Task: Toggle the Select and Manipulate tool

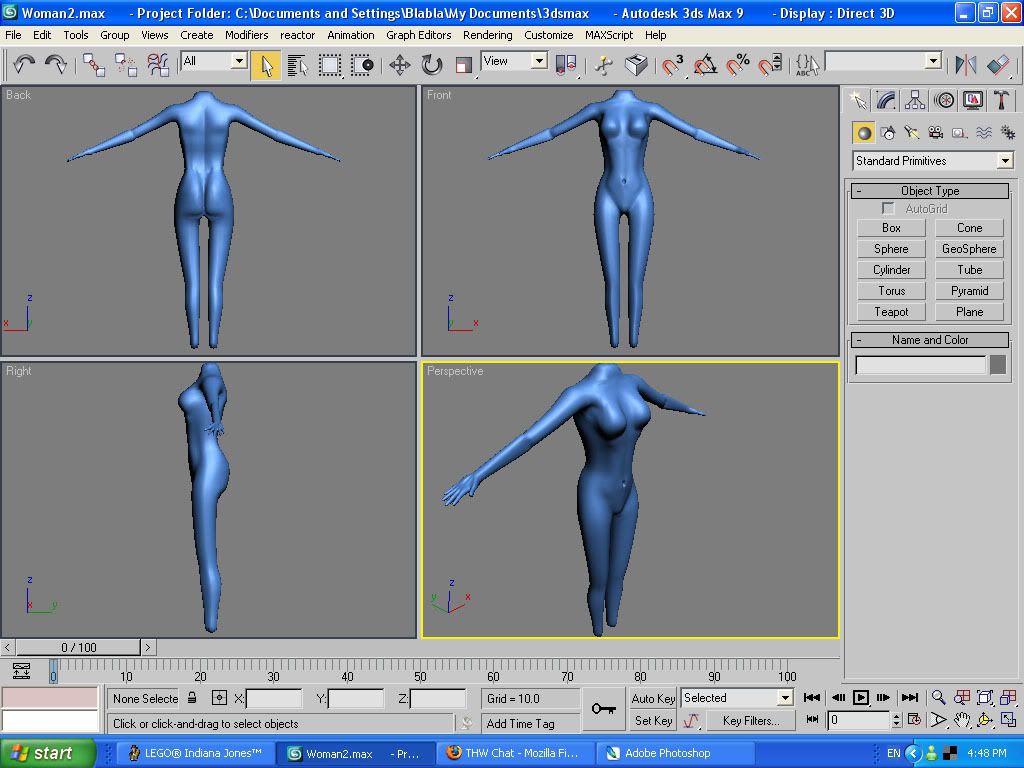Action: coord(604,65)
